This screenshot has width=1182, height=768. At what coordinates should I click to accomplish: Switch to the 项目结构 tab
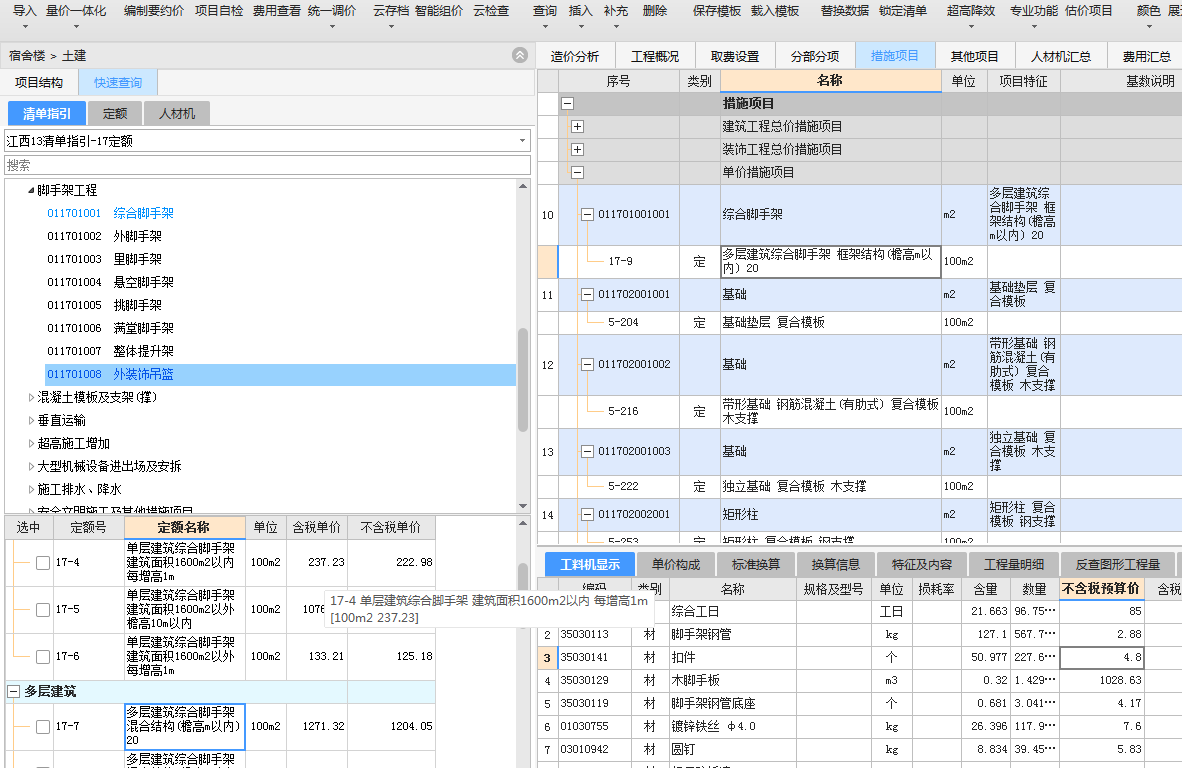pos(39,82)
